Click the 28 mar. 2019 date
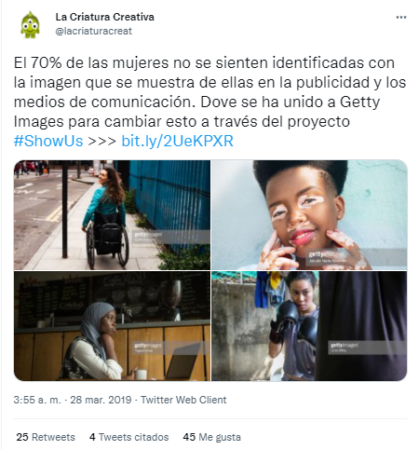Viewport: 419px width, 450px height. [101, 400]
